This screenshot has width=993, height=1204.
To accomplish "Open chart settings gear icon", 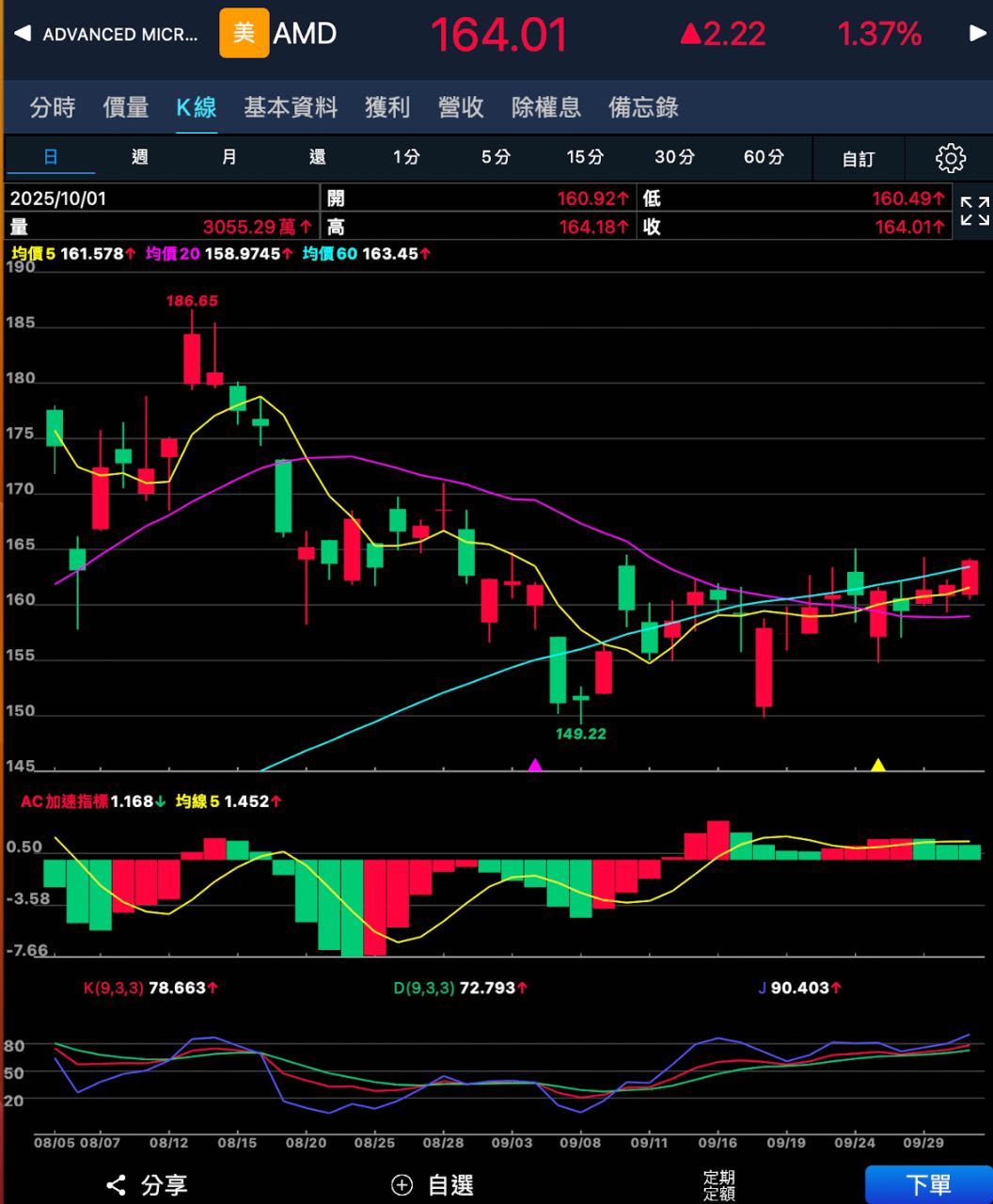I will [951, 158].
